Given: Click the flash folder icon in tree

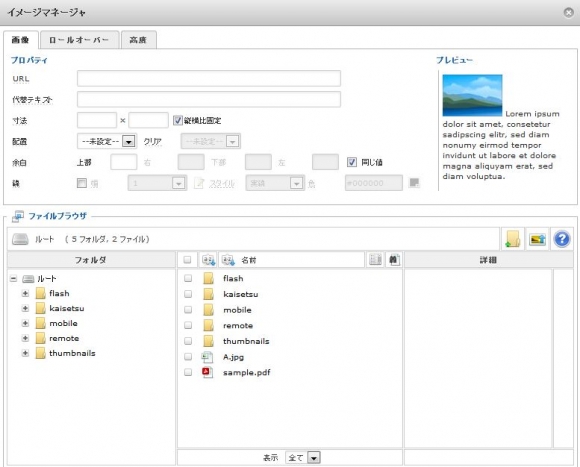Looking at the screenshot, I should [x=40, y=293].
